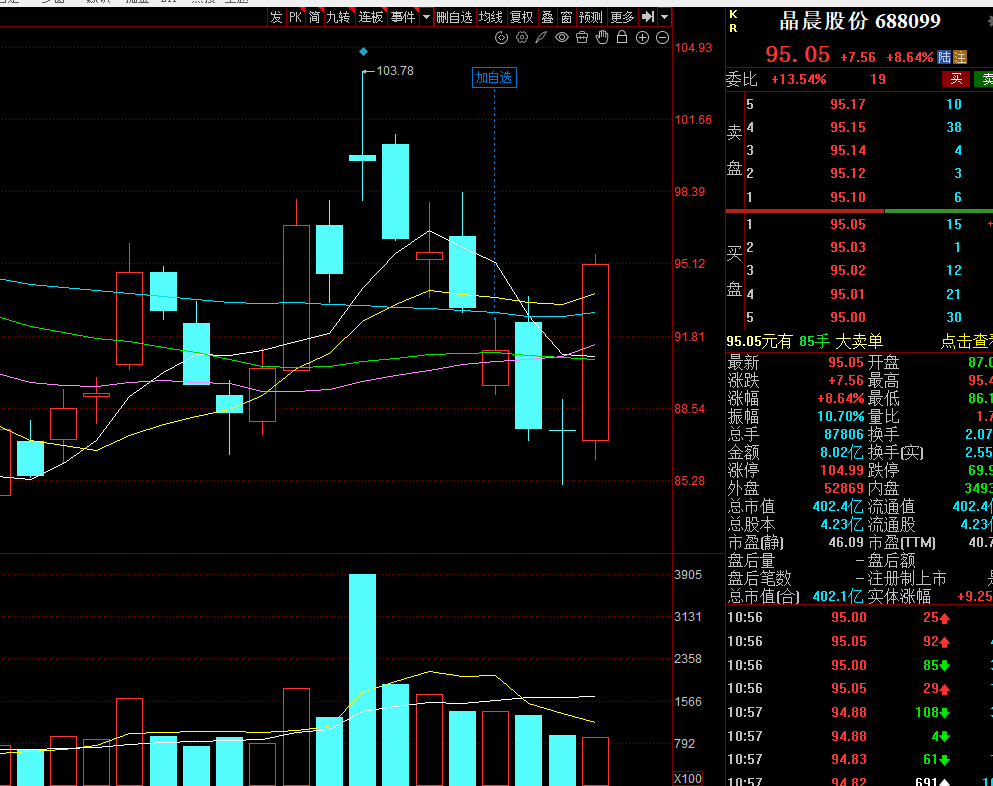This screenshot has width=993, height=786.
Task: Open the 复权 price adjustment option
Action: (x=522, y=17)
